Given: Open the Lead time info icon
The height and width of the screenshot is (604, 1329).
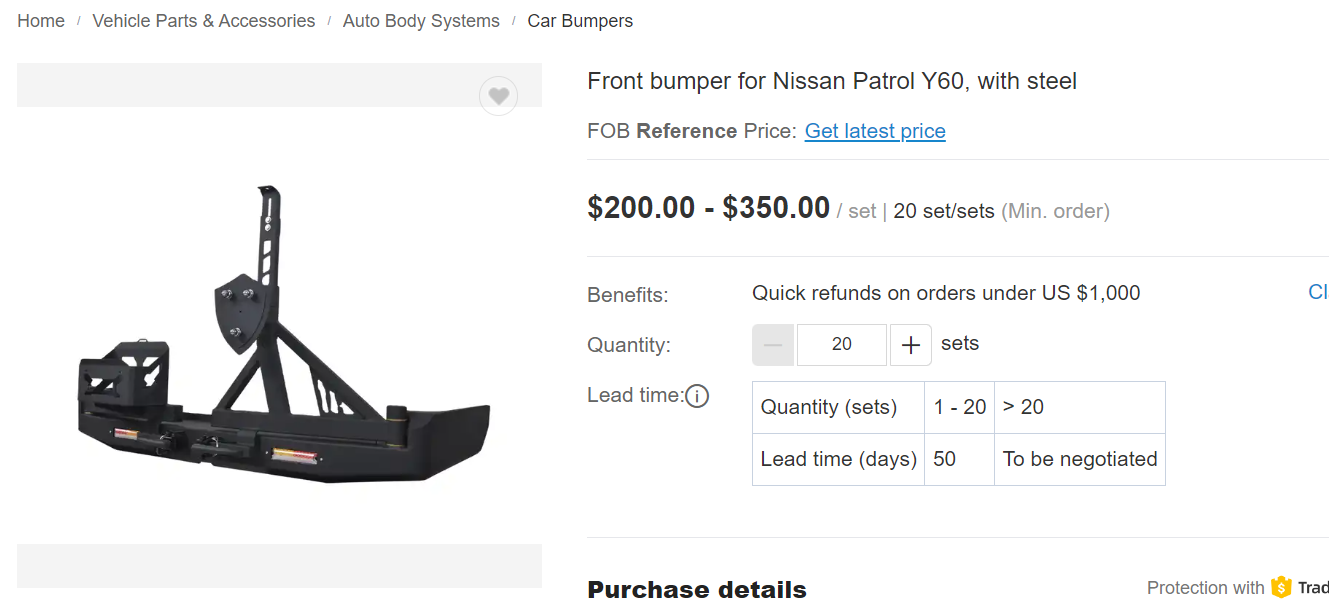Looking at the screenshot, I should pos(697,396).
